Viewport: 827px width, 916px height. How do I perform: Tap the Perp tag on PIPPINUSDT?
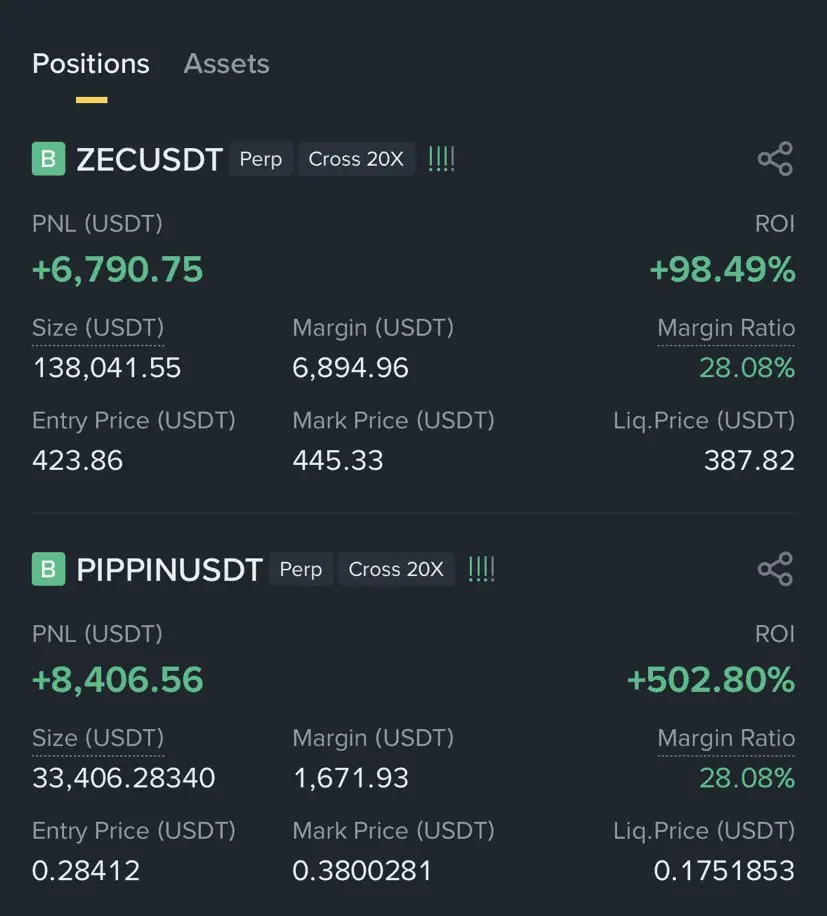[x=301, y=569]
